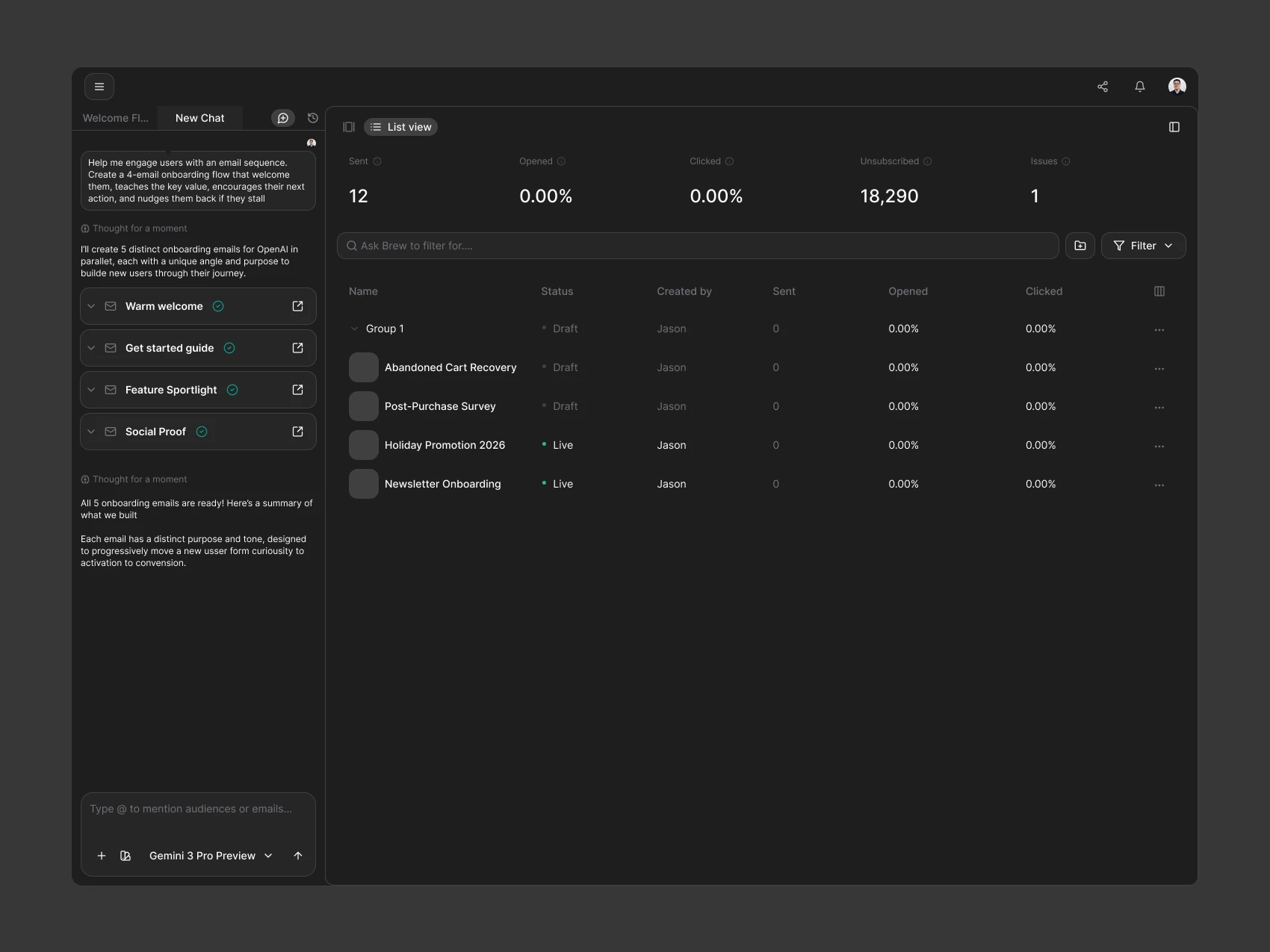The width and height of the screenshot is (1270, 952).
Task: Click the Newsletter Onboarding name
Action: click(x=443, y=484)
